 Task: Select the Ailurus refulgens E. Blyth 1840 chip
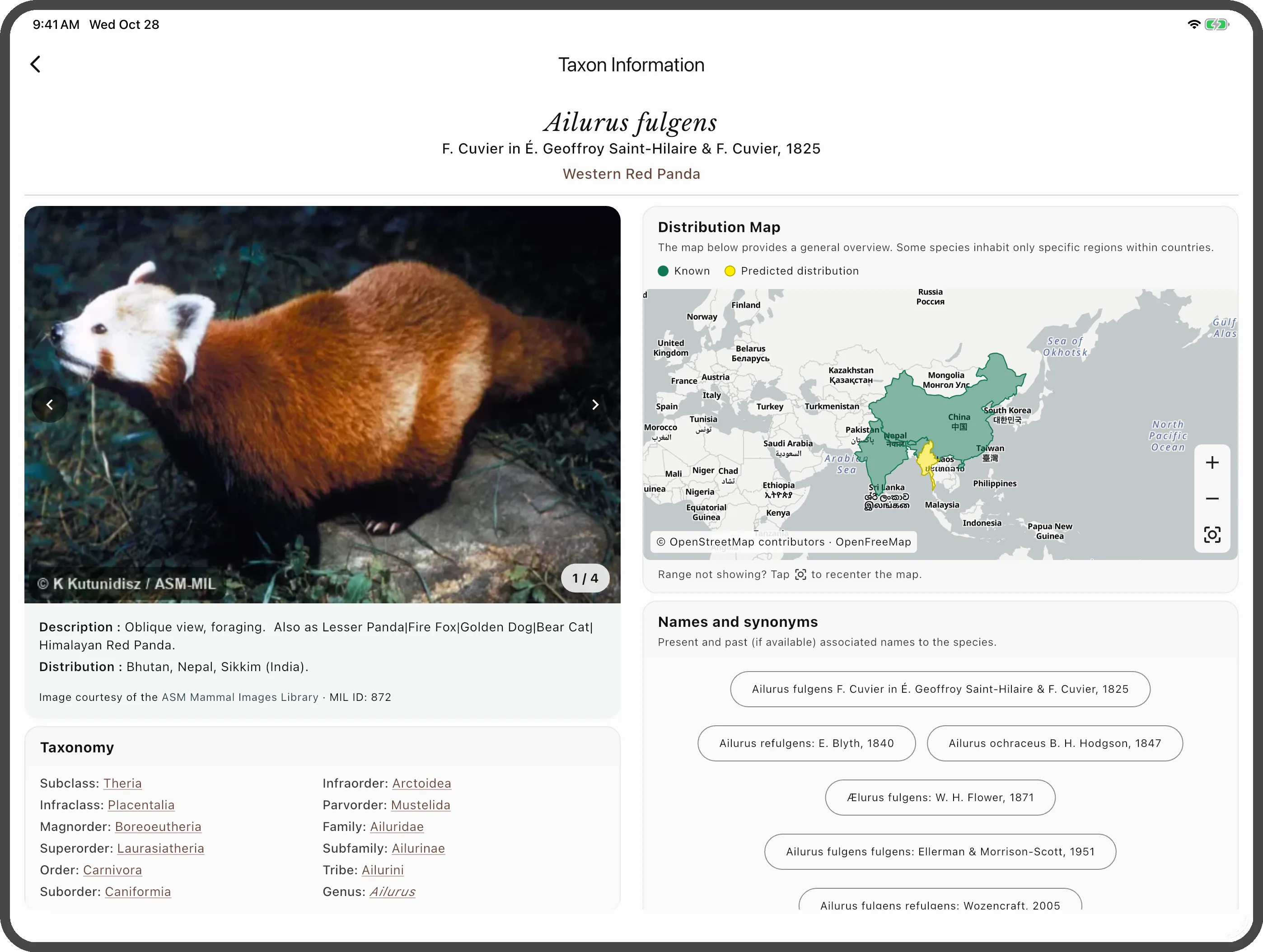click(806, 743)
